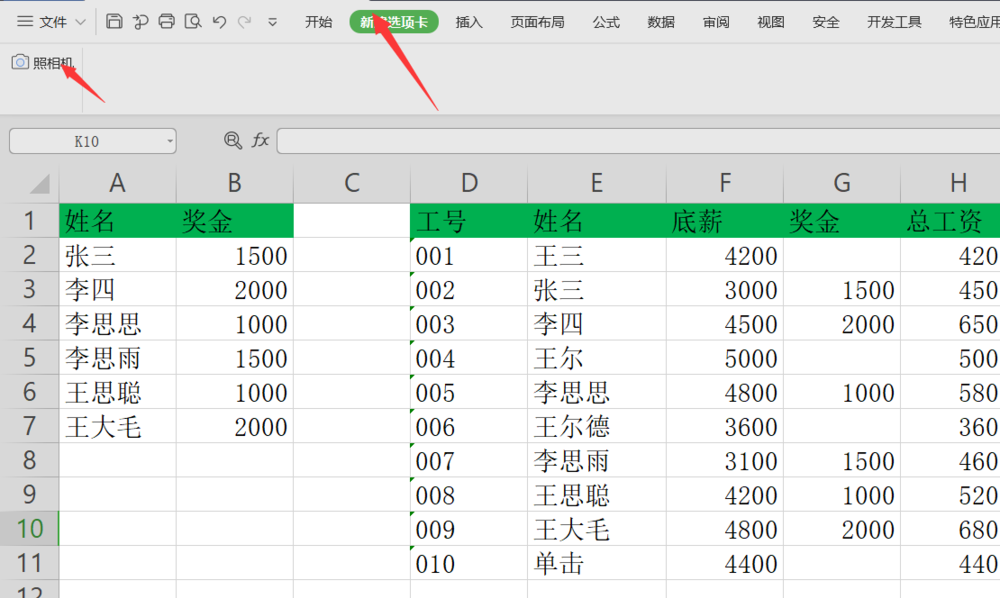
Task: Click the Export to PDF icon
Action: 140,20
